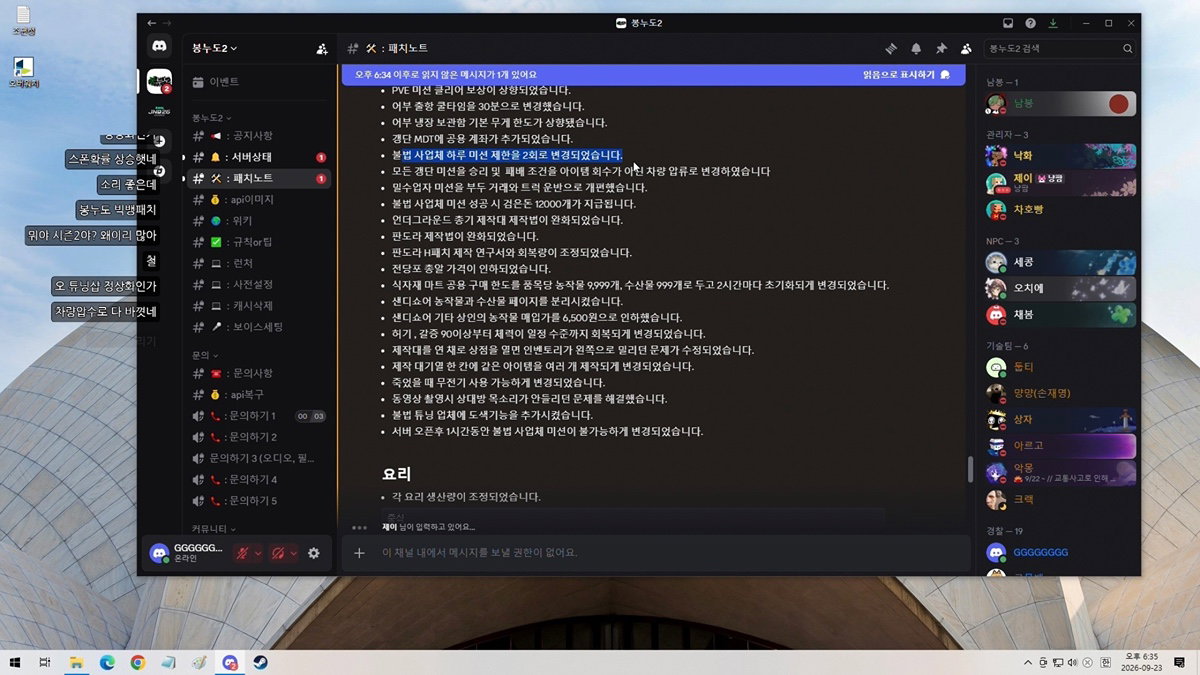1200x675 pixels.
Task: Click the search magnifier icon
Action: 1127,48
